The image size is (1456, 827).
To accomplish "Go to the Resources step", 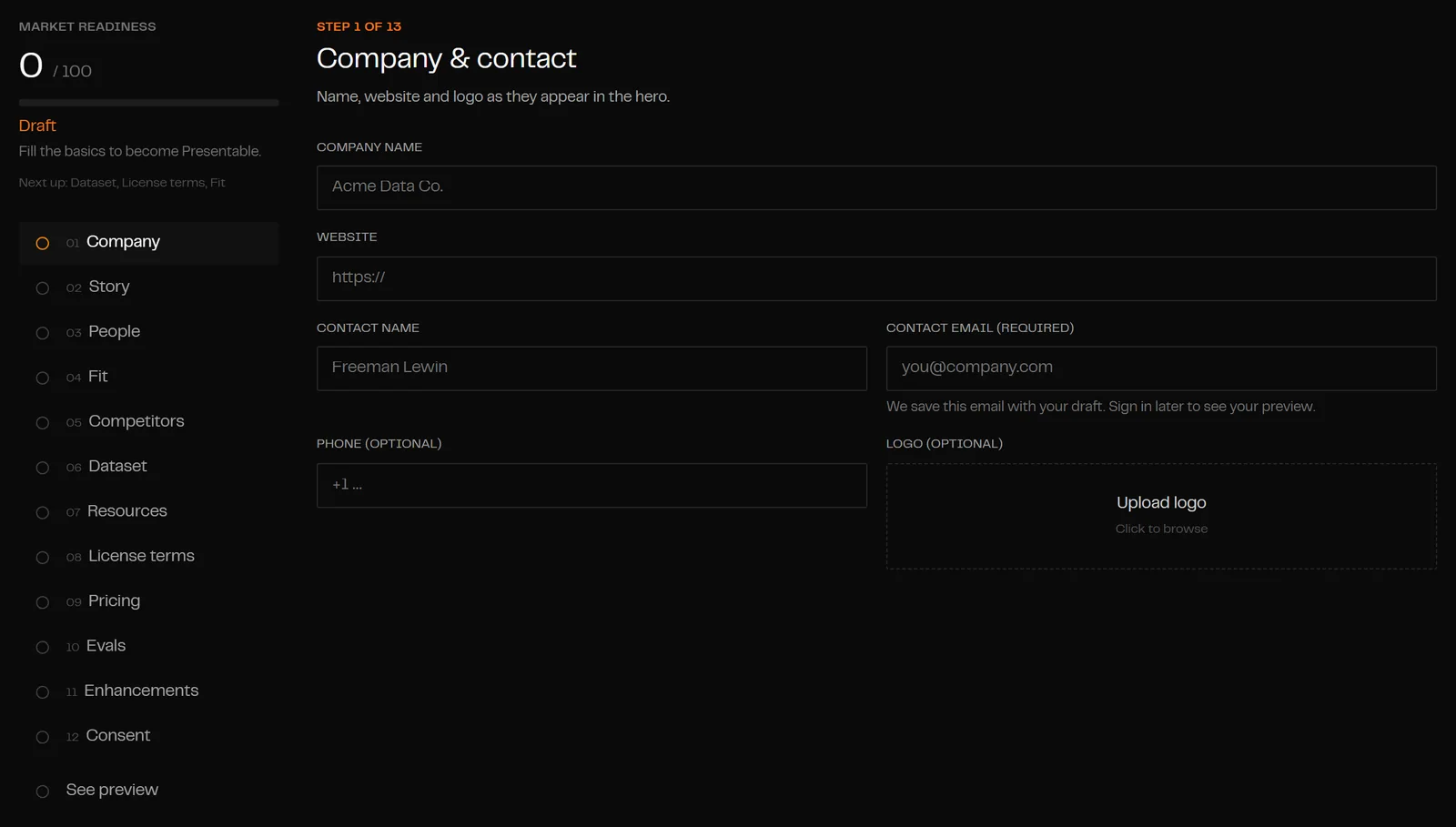I will point(148,512).
